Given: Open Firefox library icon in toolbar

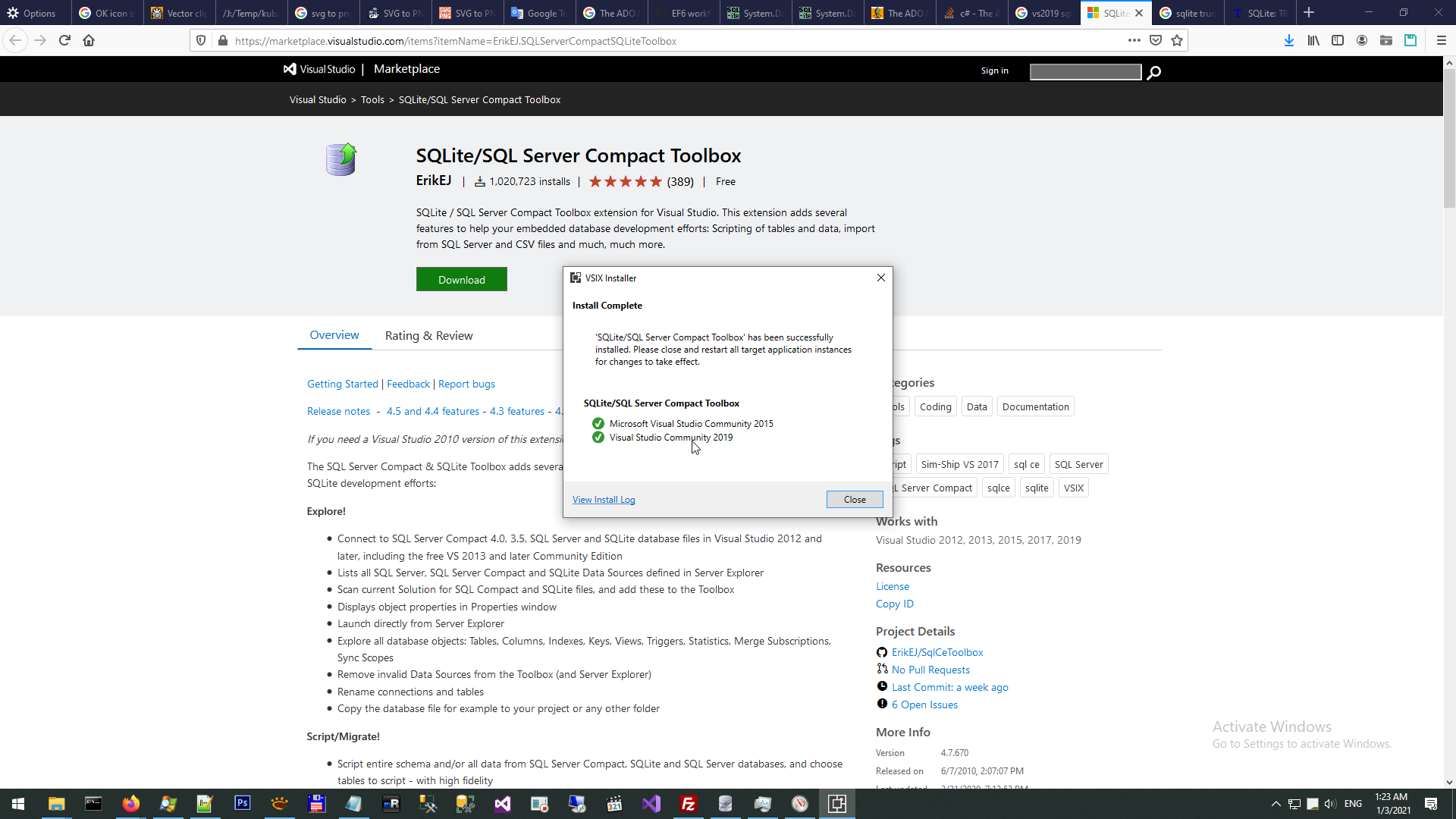Looking at the screenshot, I should click(x=1313, y=41).
